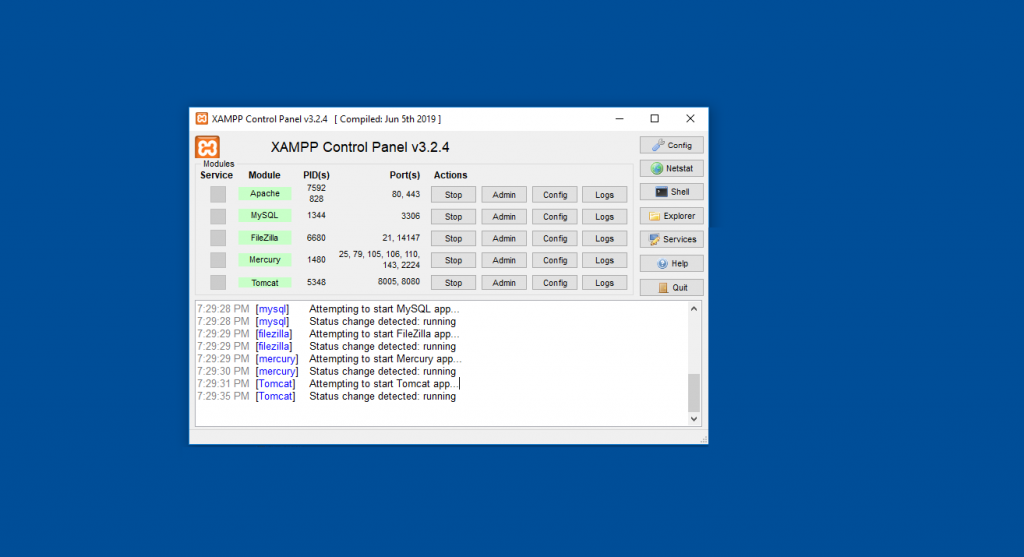Stop the MySQL module
1024x557 pixels.
tap(453, 217)
